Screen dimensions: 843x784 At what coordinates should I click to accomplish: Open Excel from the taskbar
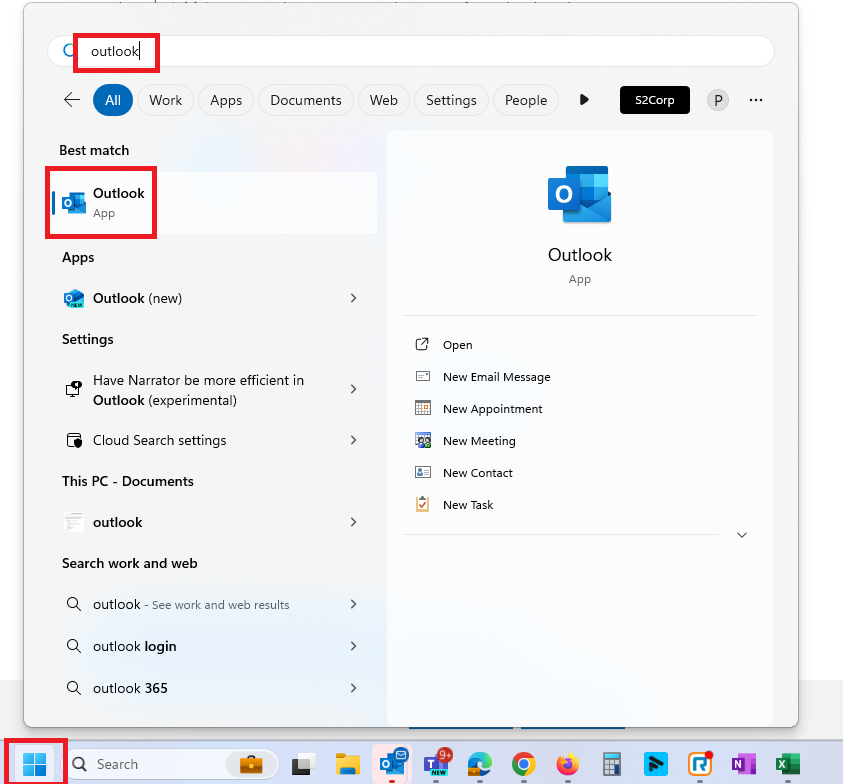(x=788, y=764)
